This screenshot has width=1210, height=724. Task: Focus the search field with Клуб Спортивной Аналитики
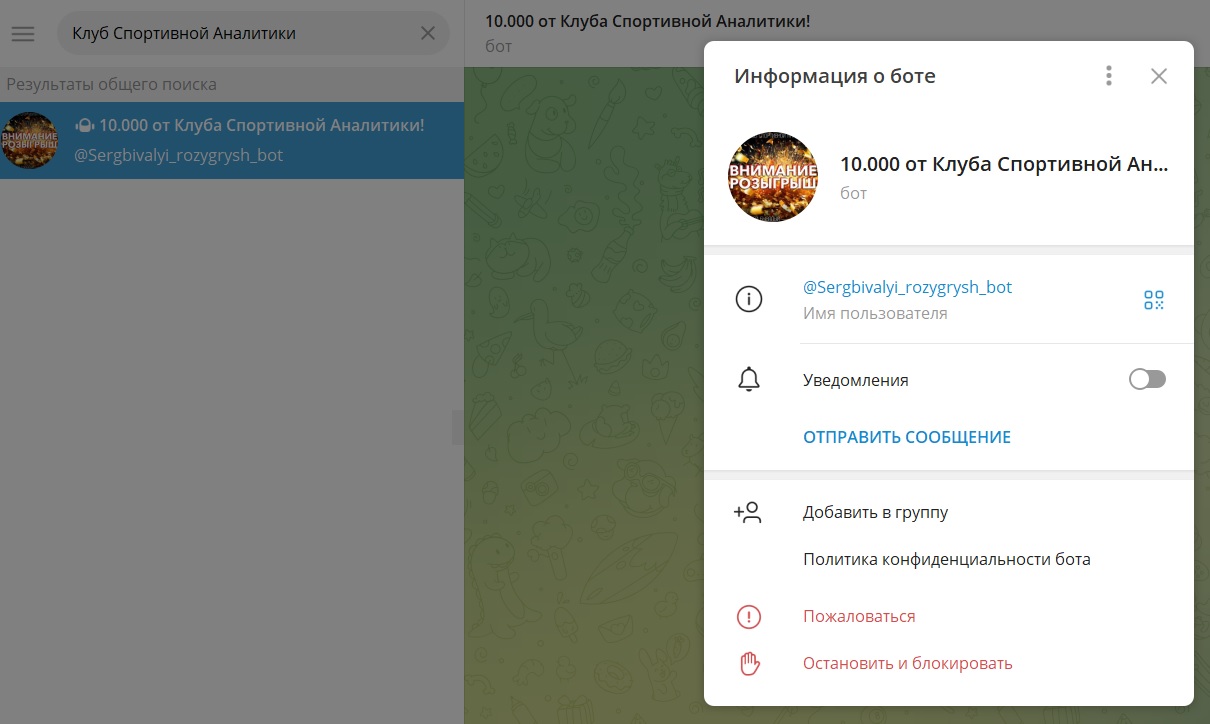click(x=240, y=34)
